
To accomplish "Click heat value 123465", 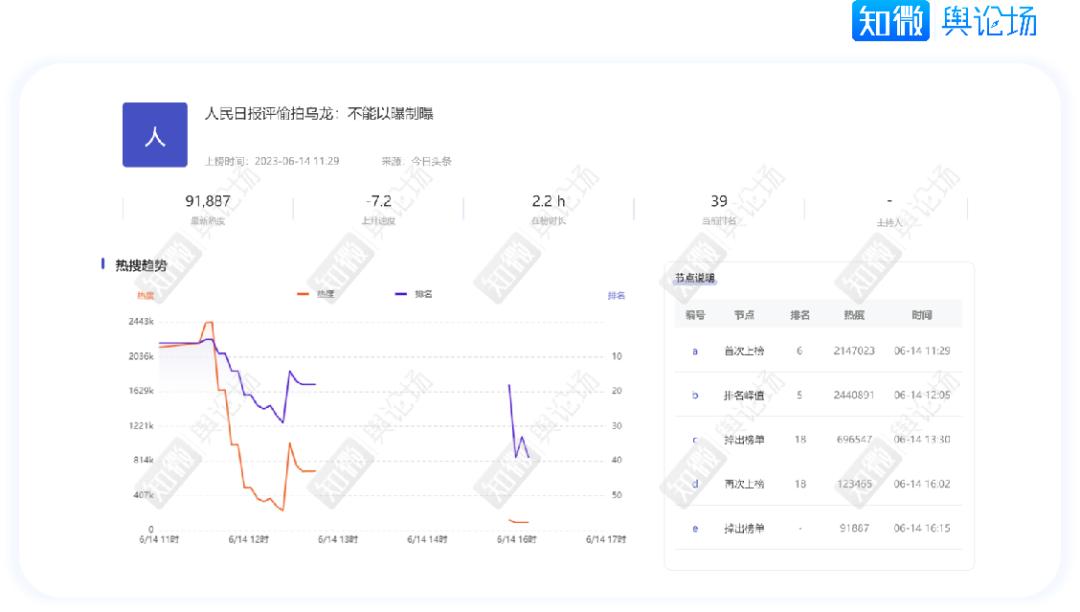I will 854,484.
